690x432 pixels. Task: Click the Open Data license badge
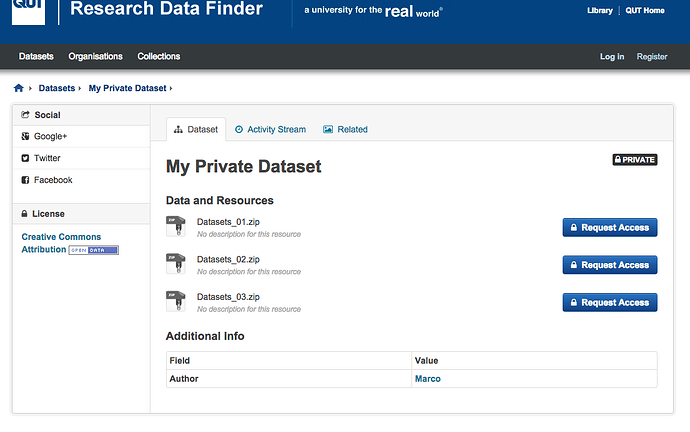tap(93, 250)
